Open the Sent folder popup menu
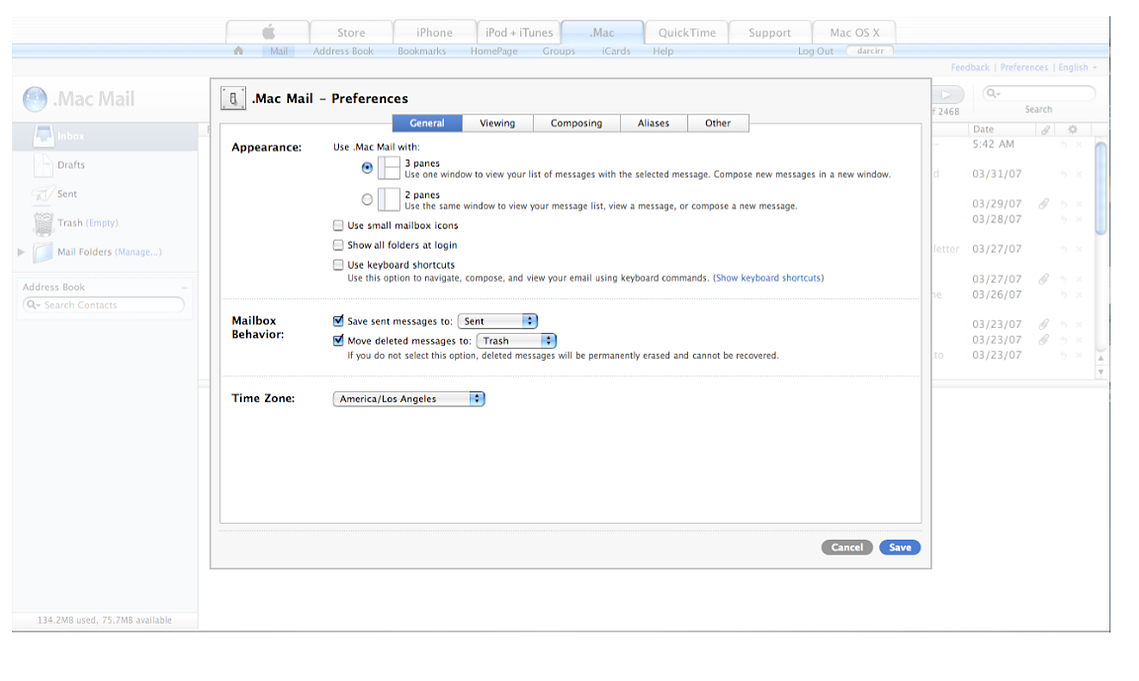Screen dimensions: 1139x681 [x=498, y=321]
